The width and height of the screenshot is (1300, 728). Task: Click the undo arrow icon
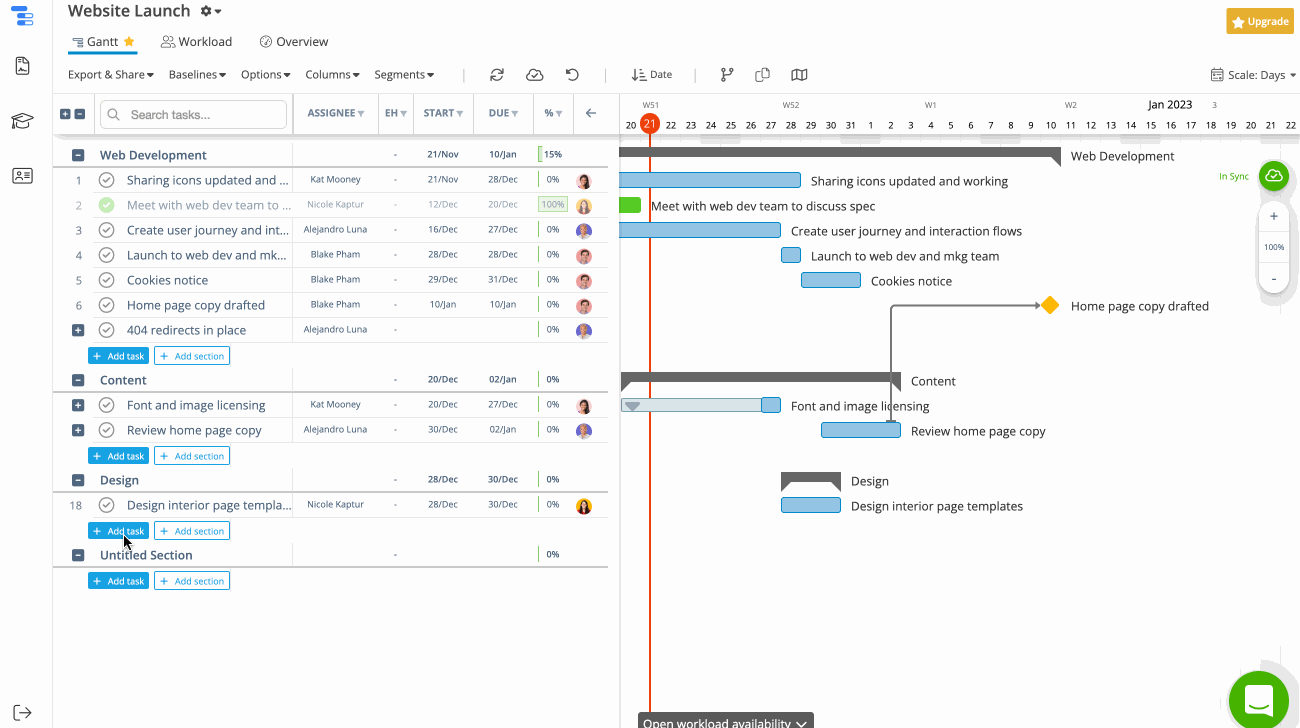pos(572,75)
